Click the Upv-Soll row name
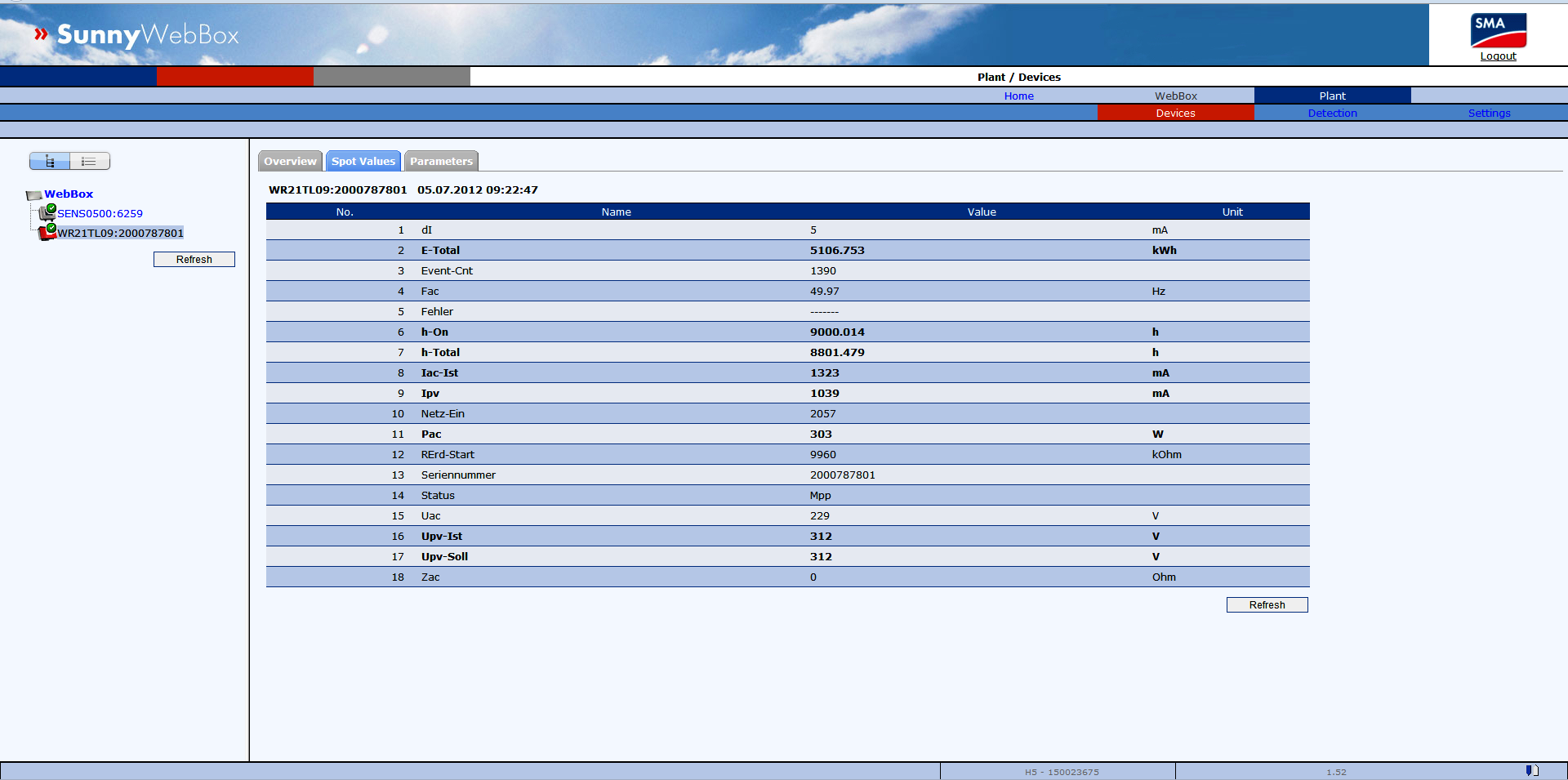The height and width of the screenshot is (780, 1568). [444, 557]
